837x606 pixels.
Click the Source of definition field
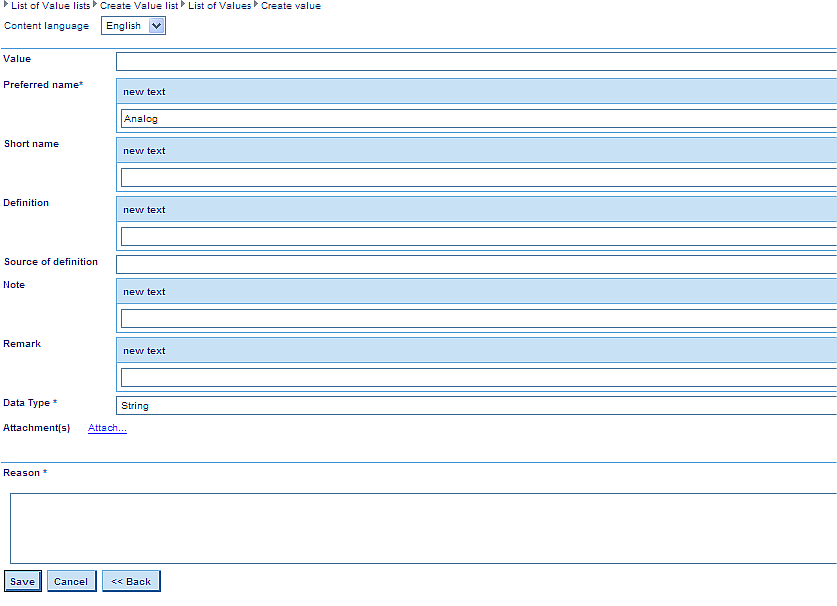pos(476,264)
